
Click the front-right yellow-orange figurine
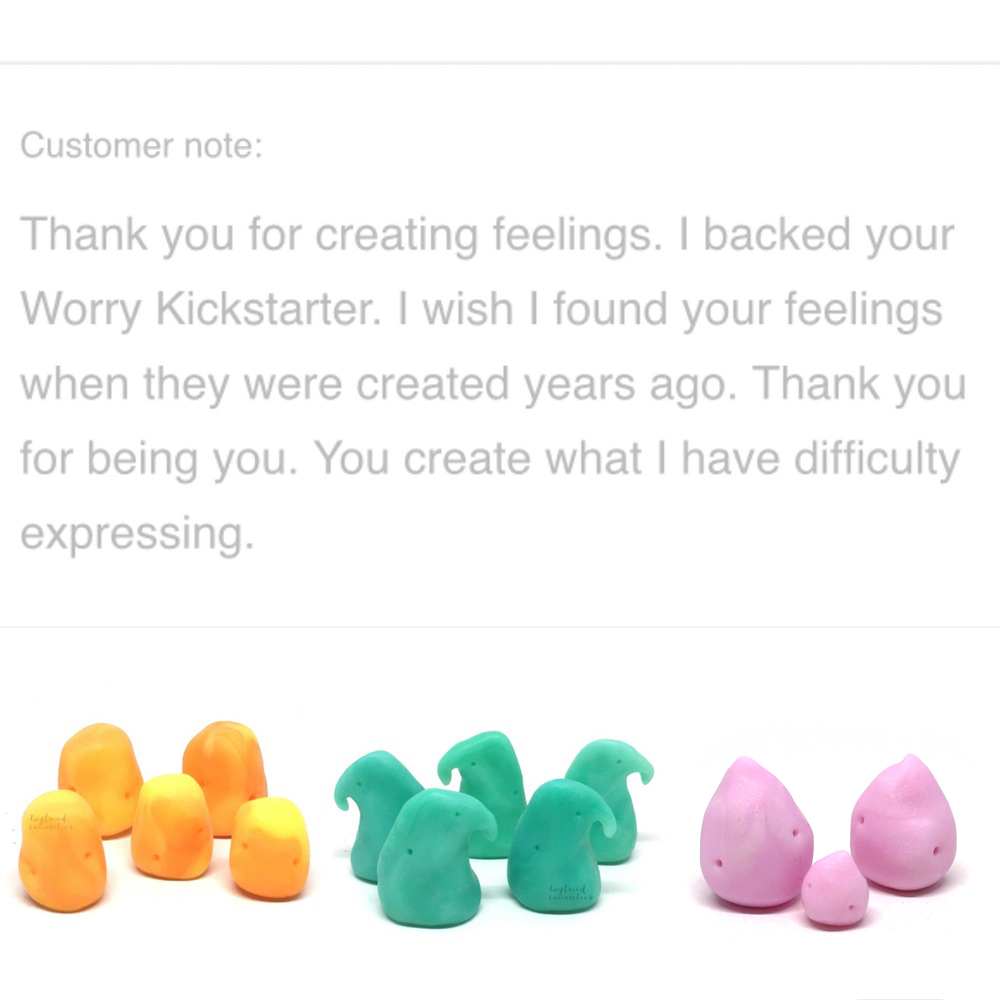(270, 848)
